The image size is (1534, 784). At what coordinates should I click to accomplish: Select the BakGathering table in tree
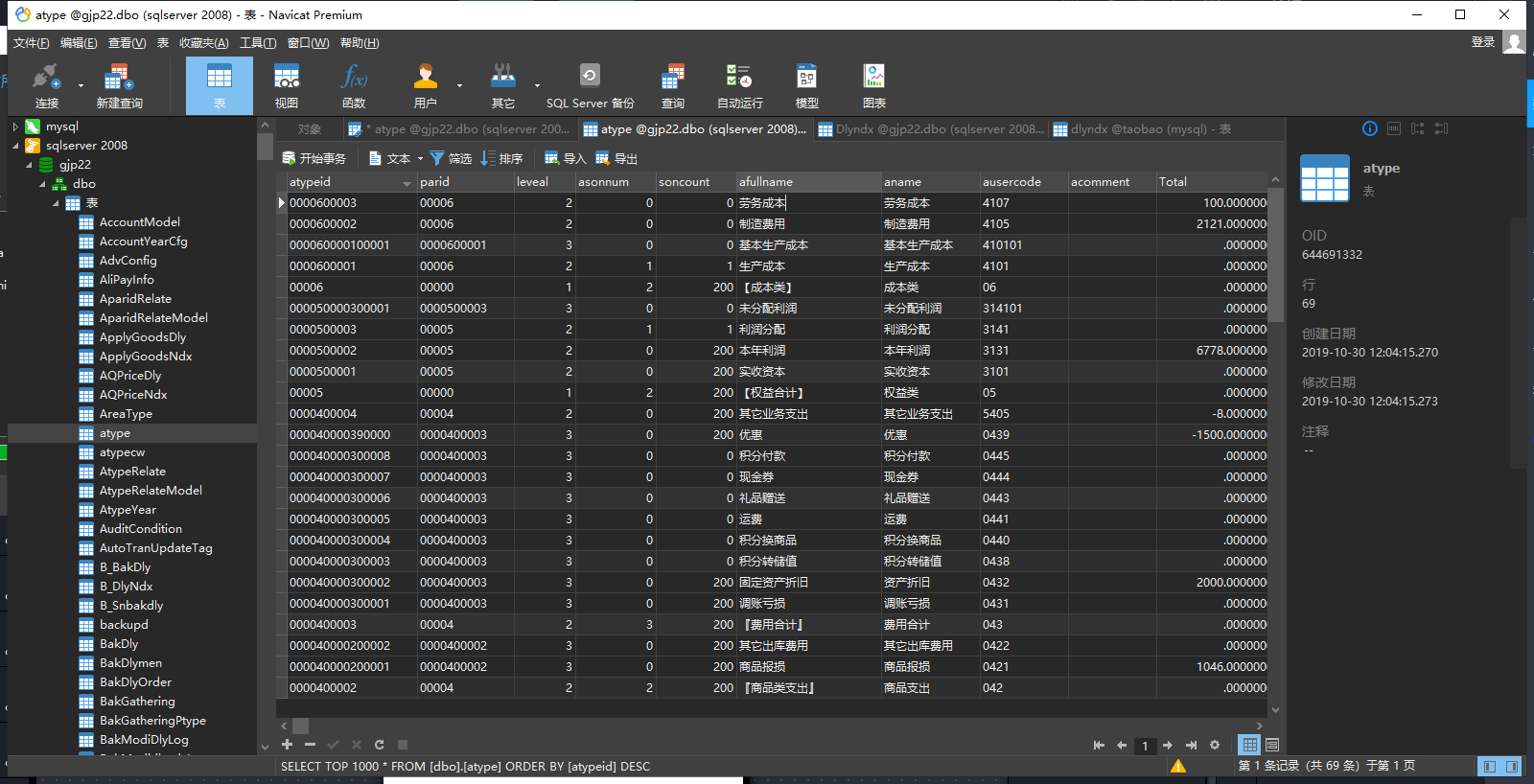click(x=137, y=702)
